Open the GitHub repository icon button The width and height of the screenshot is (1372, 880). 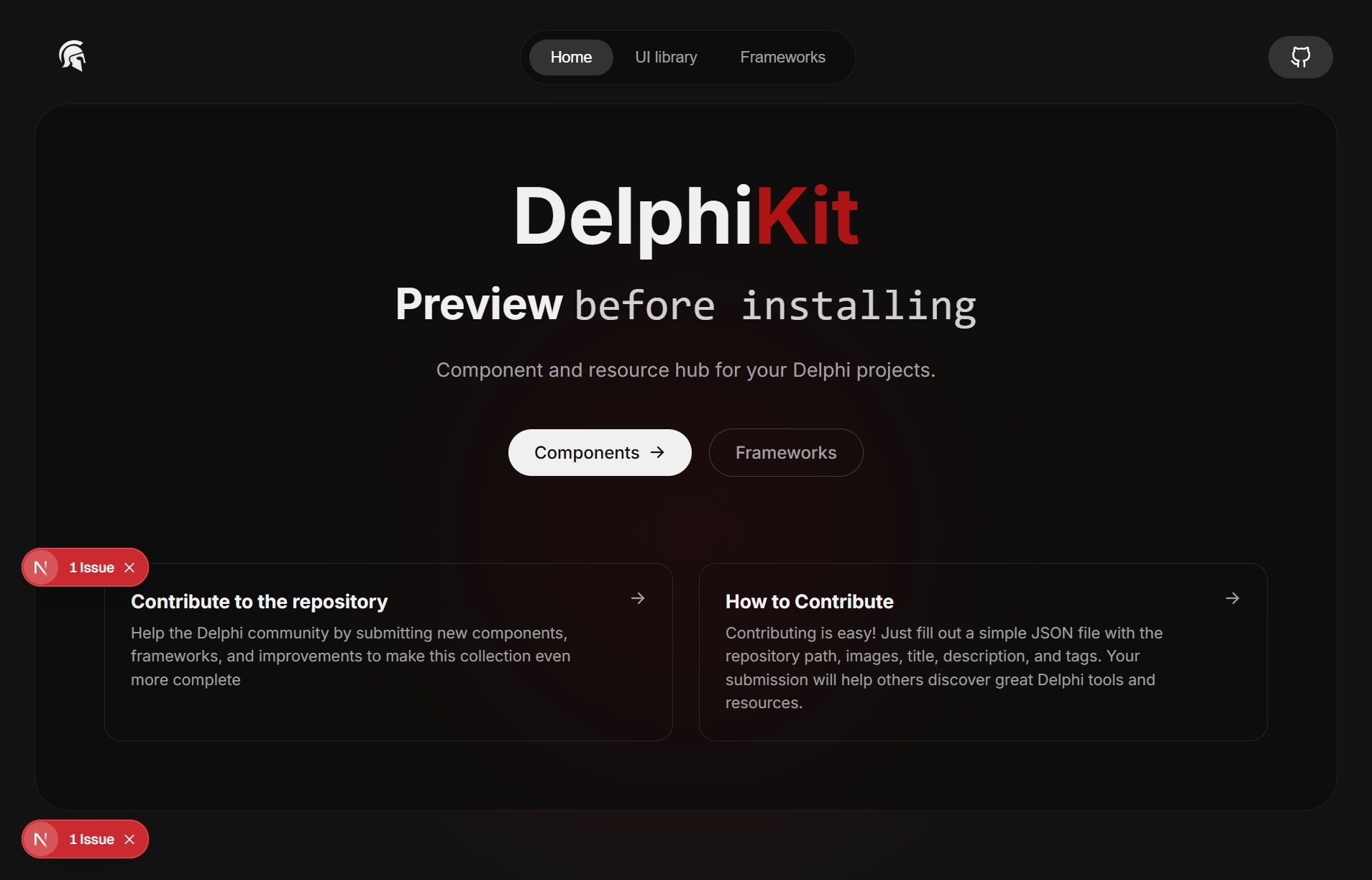1300,57
